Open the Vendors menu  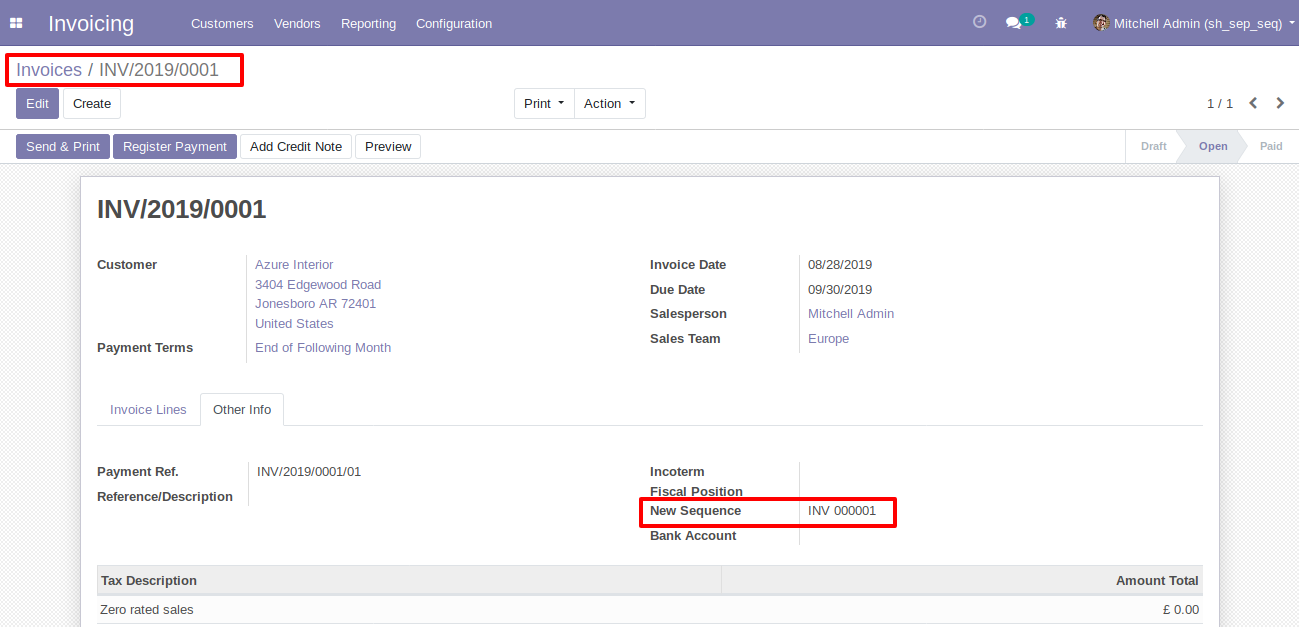tap(297, 23)
